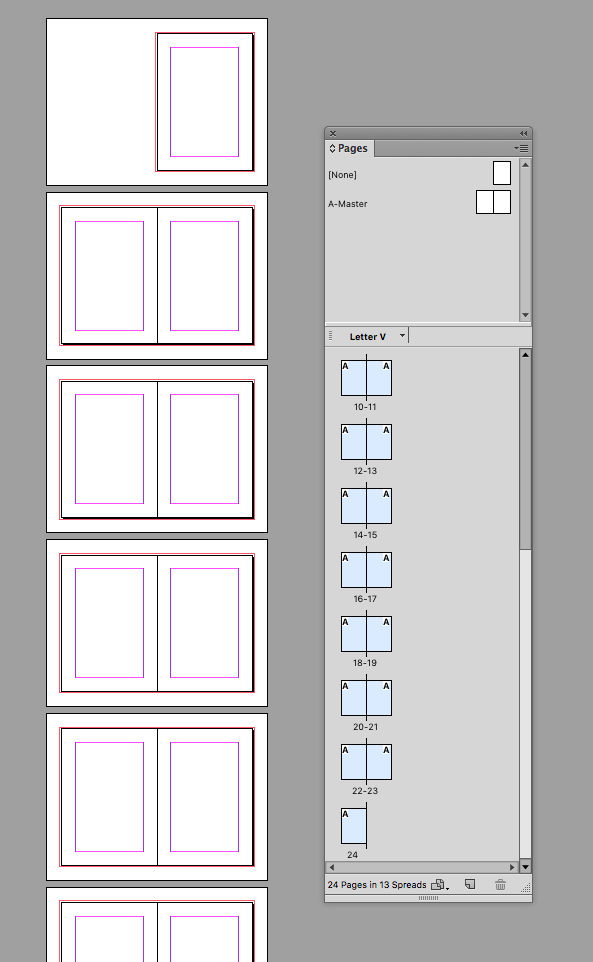Select page 24 thumbnail
593x962 pixels.
354,826
